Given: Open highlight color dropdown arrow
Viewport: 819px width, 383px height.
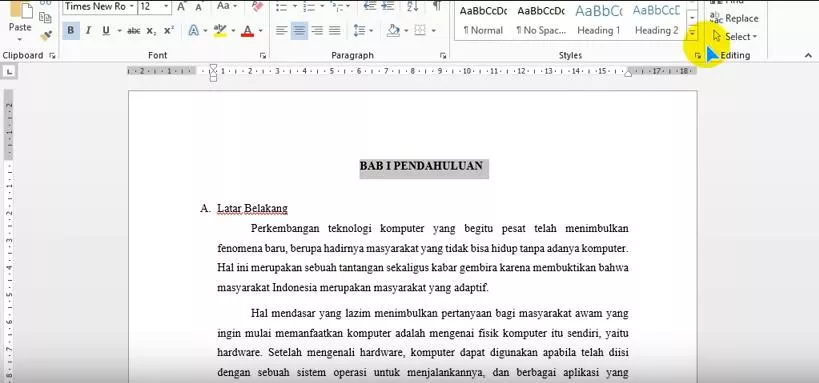Looking at the screenshot, I should 233,31.
